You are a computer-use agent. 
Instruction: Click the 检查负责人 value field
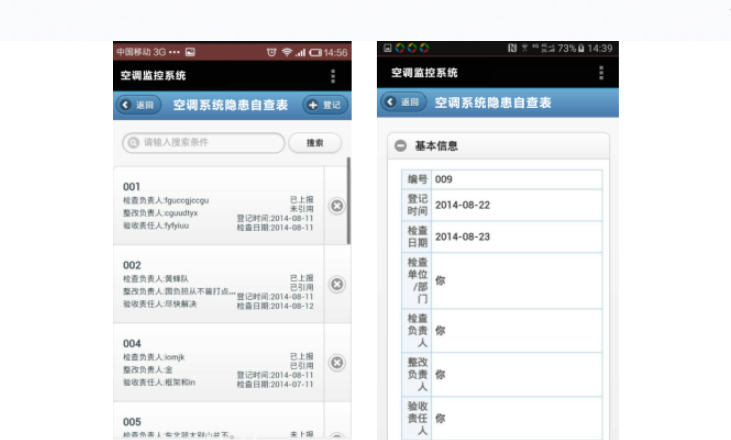point(517,330)
